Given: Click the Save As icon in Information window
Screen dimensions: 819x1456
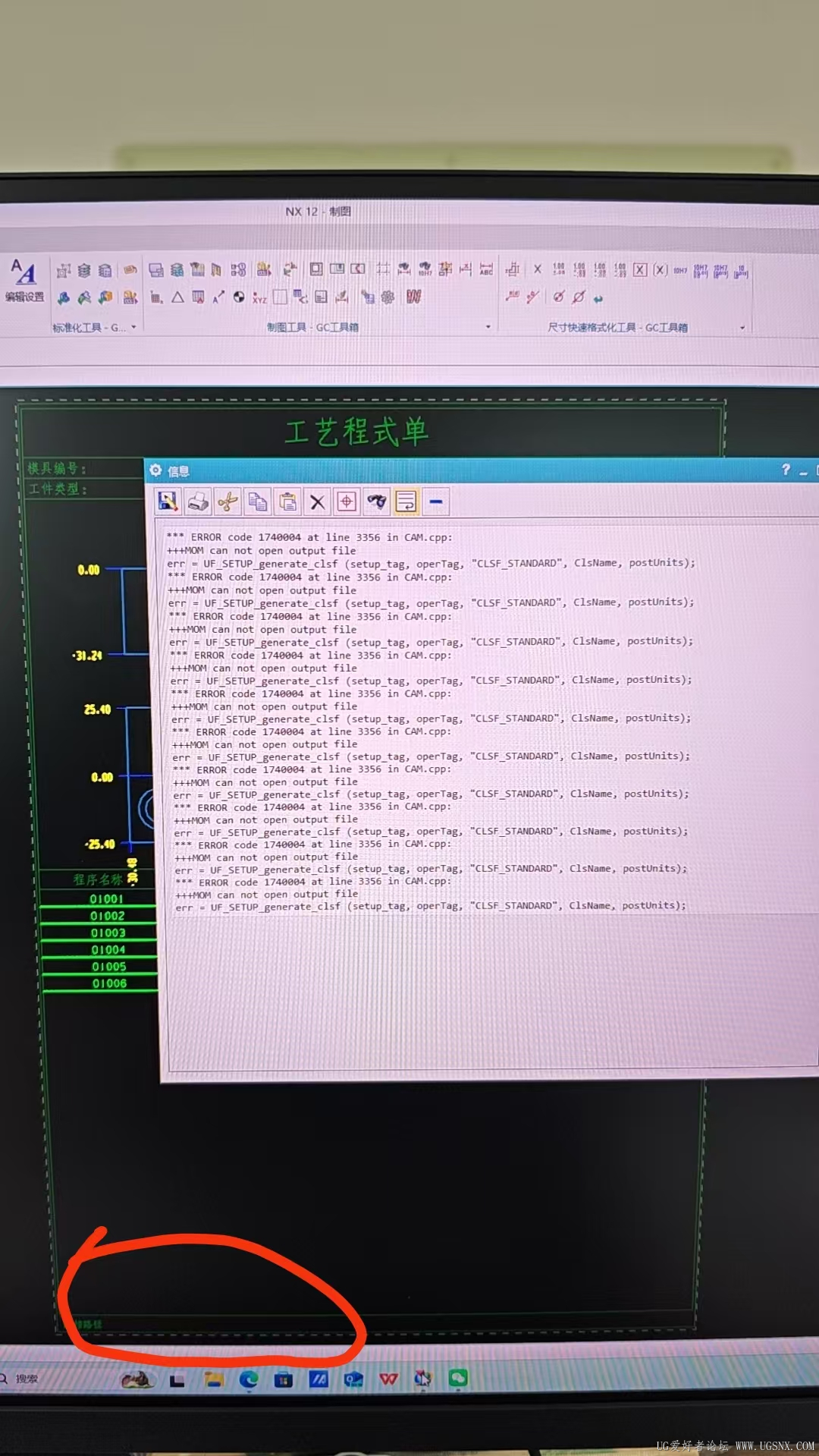Looking at the screenshot, I should click(168, 502).
